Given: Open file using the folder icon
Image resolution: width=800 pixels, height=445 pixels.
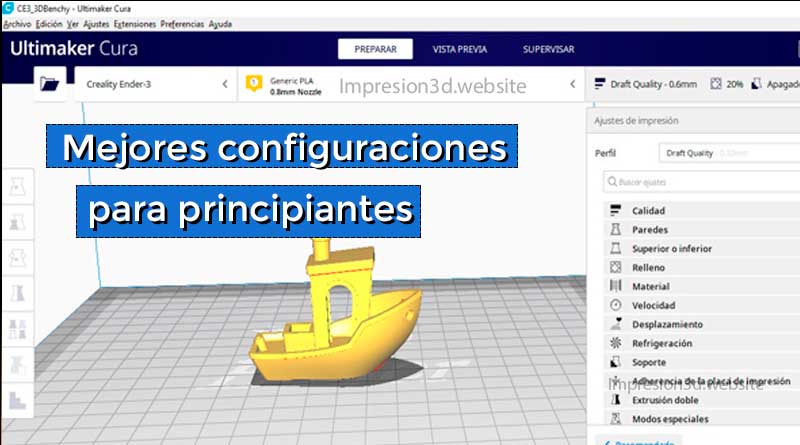Looking at the screenshot, I should [x=49, y=84].
